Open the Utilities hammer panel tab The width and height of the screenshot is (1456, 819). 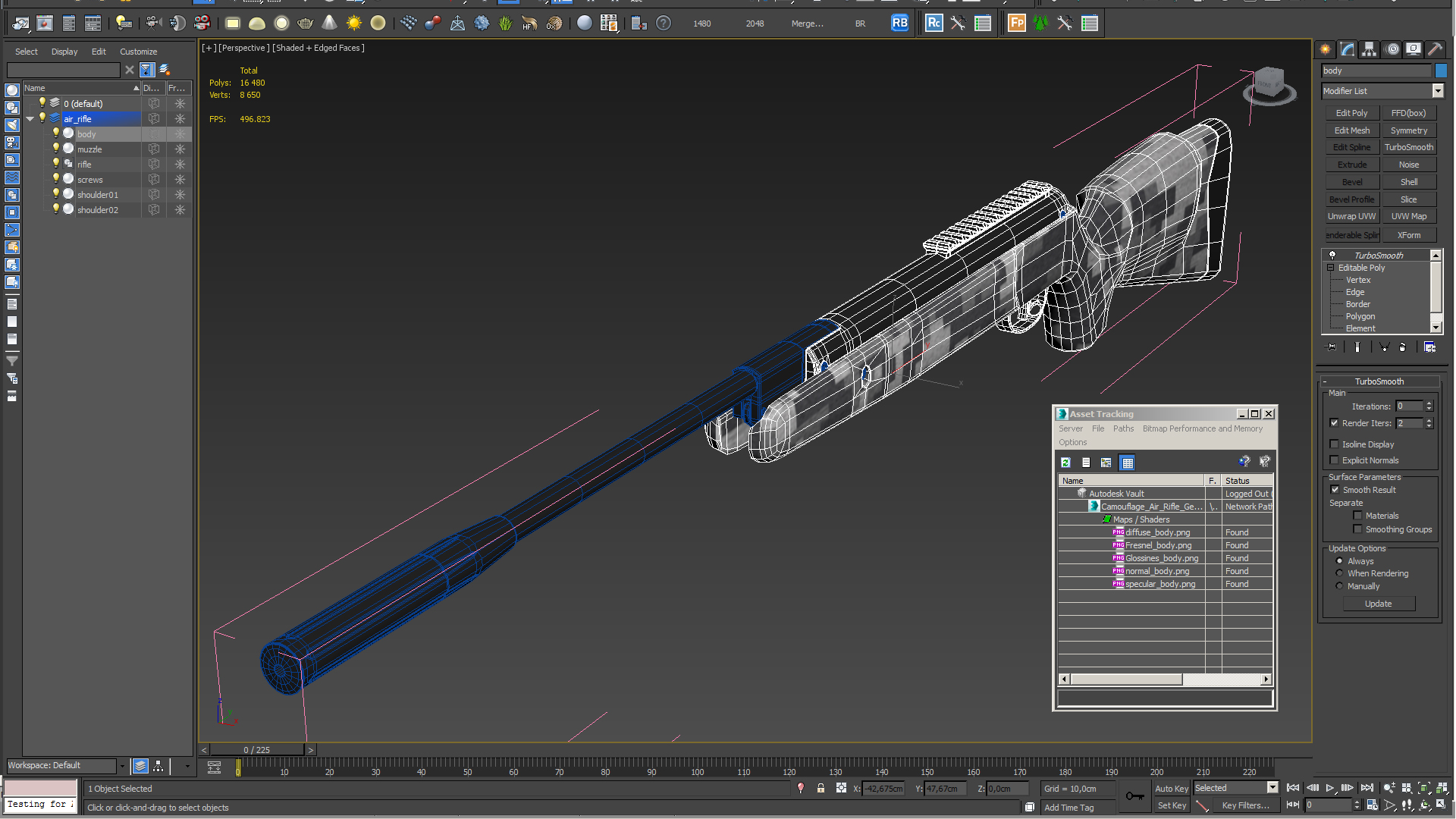click(x=1436, y=49)
